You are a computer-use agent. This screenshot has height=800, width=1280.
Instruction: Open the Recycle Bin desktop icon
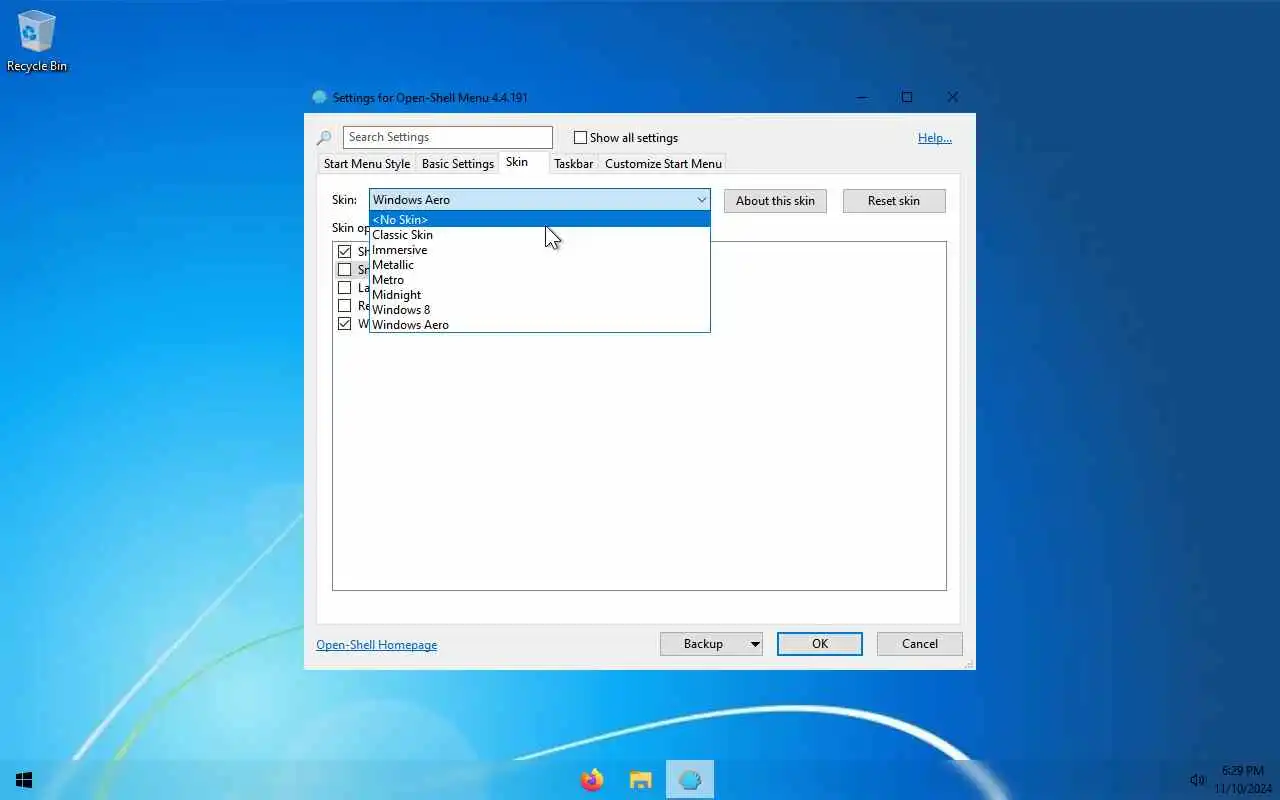coord(37,42)
